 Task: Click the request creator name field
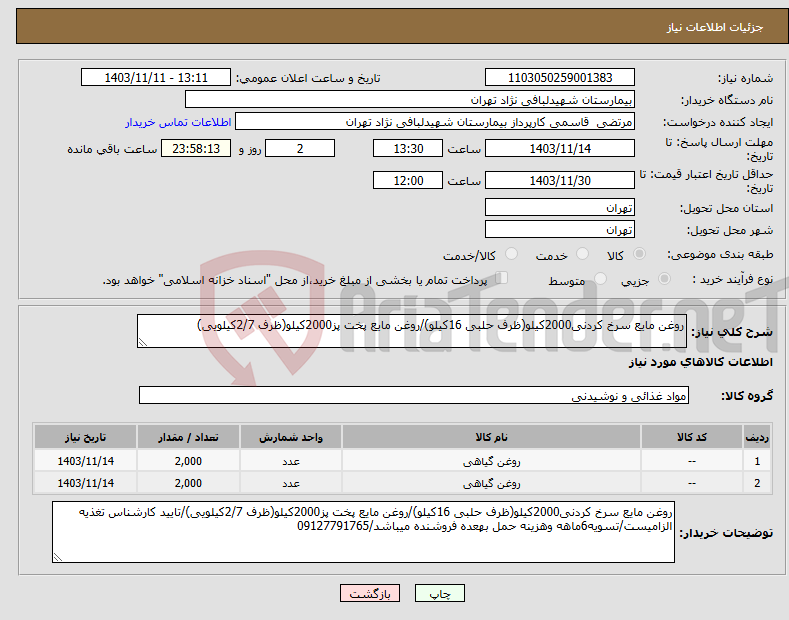(x=435, y=121)
